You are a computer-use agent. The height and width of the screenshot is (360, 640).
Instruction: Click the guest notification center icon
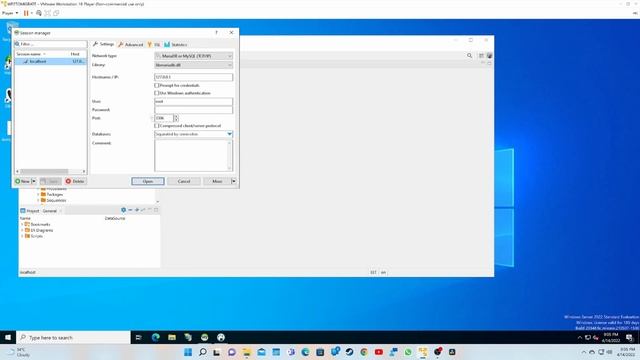629,338
